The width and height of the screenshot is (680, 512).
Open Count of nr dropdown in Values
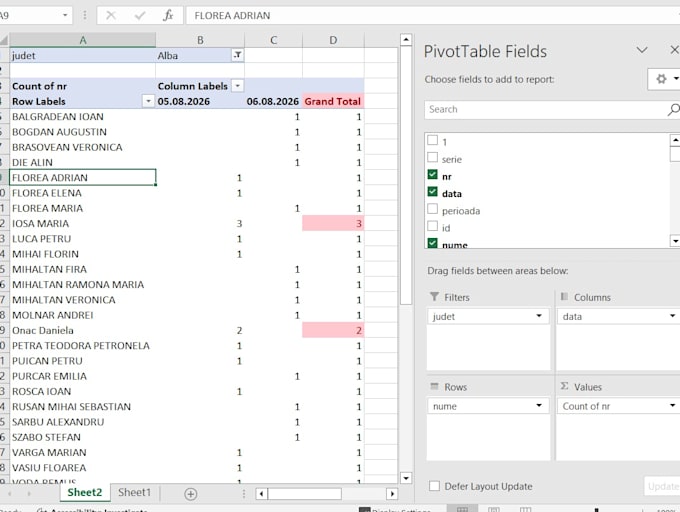tap(672, 406)
